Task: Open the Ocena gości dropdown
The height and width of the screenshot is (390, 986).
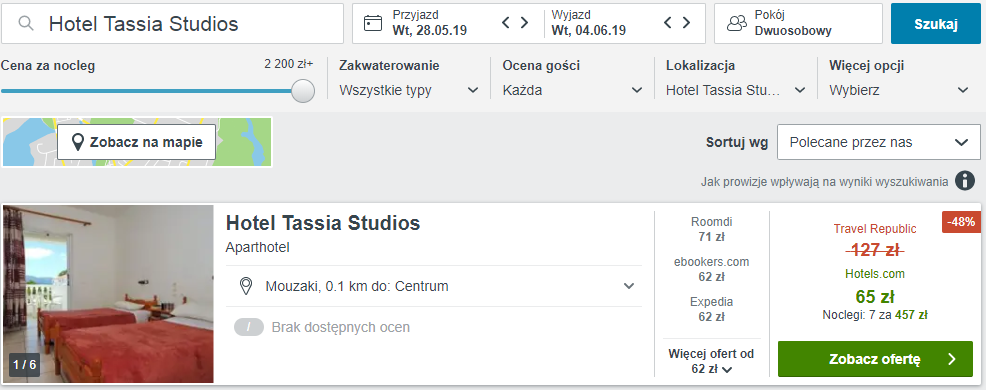Action: click(572, 90)
